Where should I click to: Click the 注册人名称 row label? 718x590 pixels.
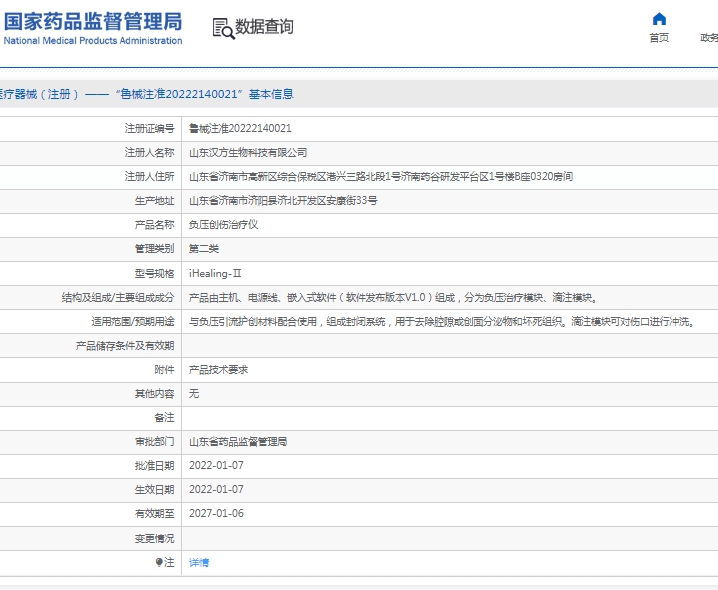pos(149,153)
